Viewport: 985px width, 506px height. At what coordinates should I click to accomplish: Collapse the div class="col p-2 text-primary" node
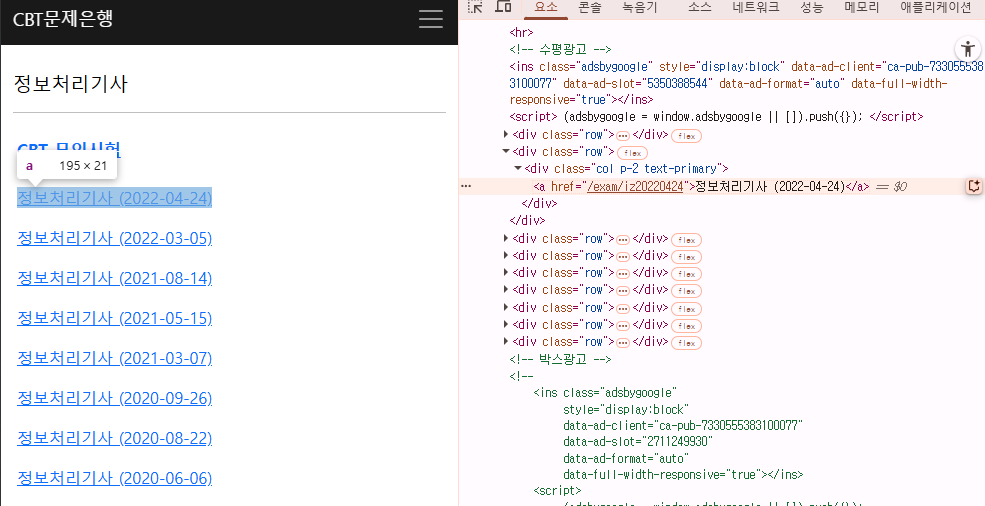point(518,168)
